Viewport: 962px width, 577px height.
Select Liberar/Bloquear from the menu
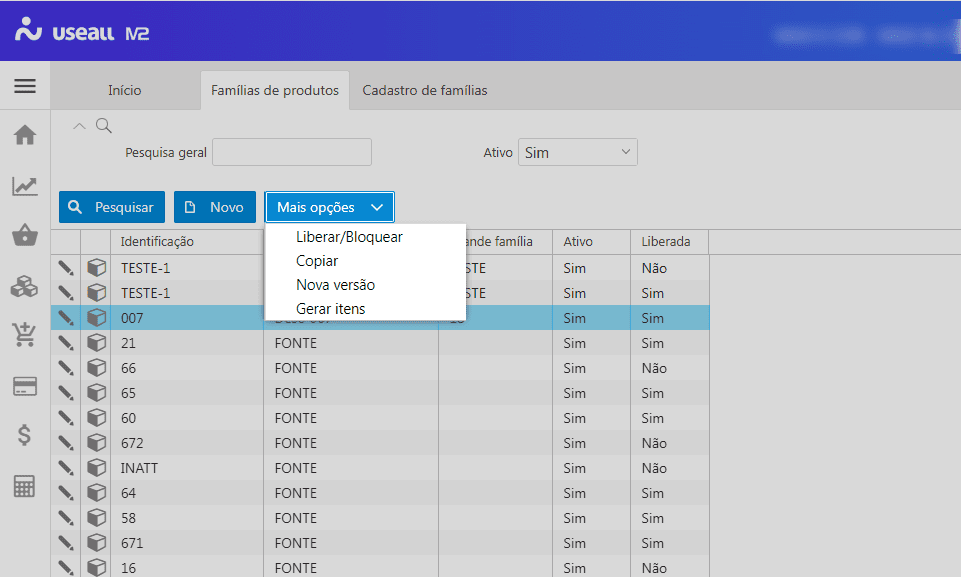tap(349, 237)
